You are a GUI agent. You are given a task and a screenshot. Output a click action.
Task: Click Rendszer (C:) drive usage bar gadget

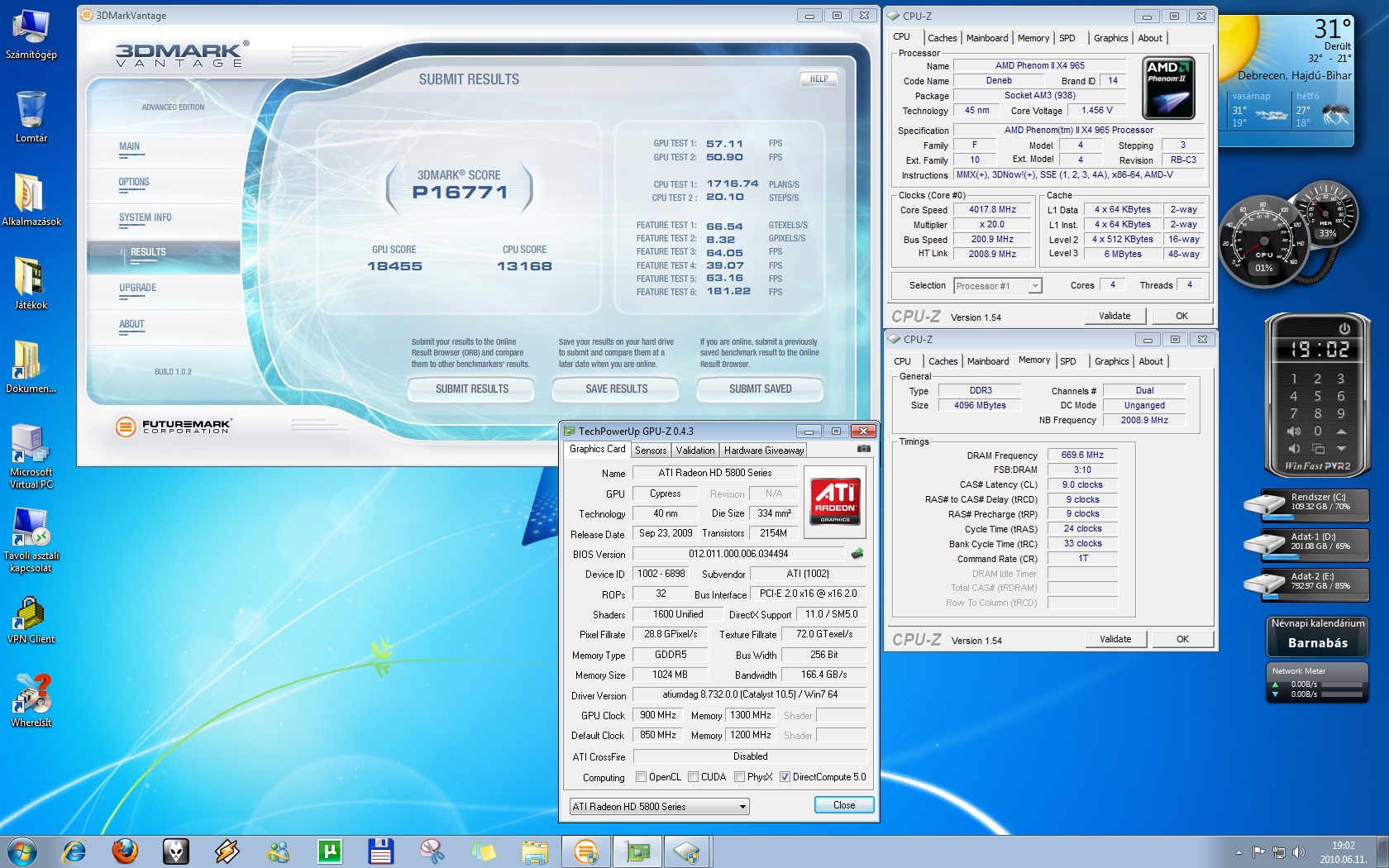point(1306,506)
